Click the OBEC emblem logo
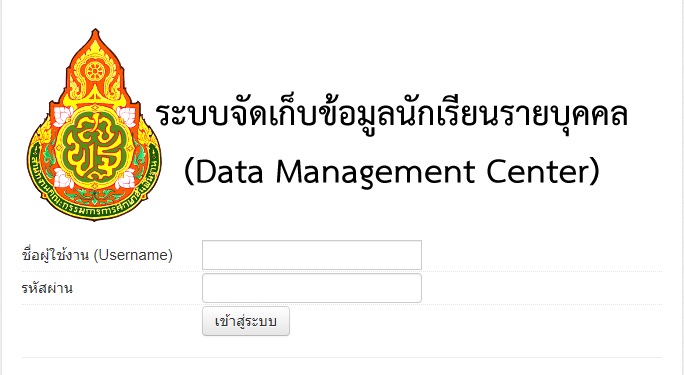The image size is (684, 375). pos(94,124)
